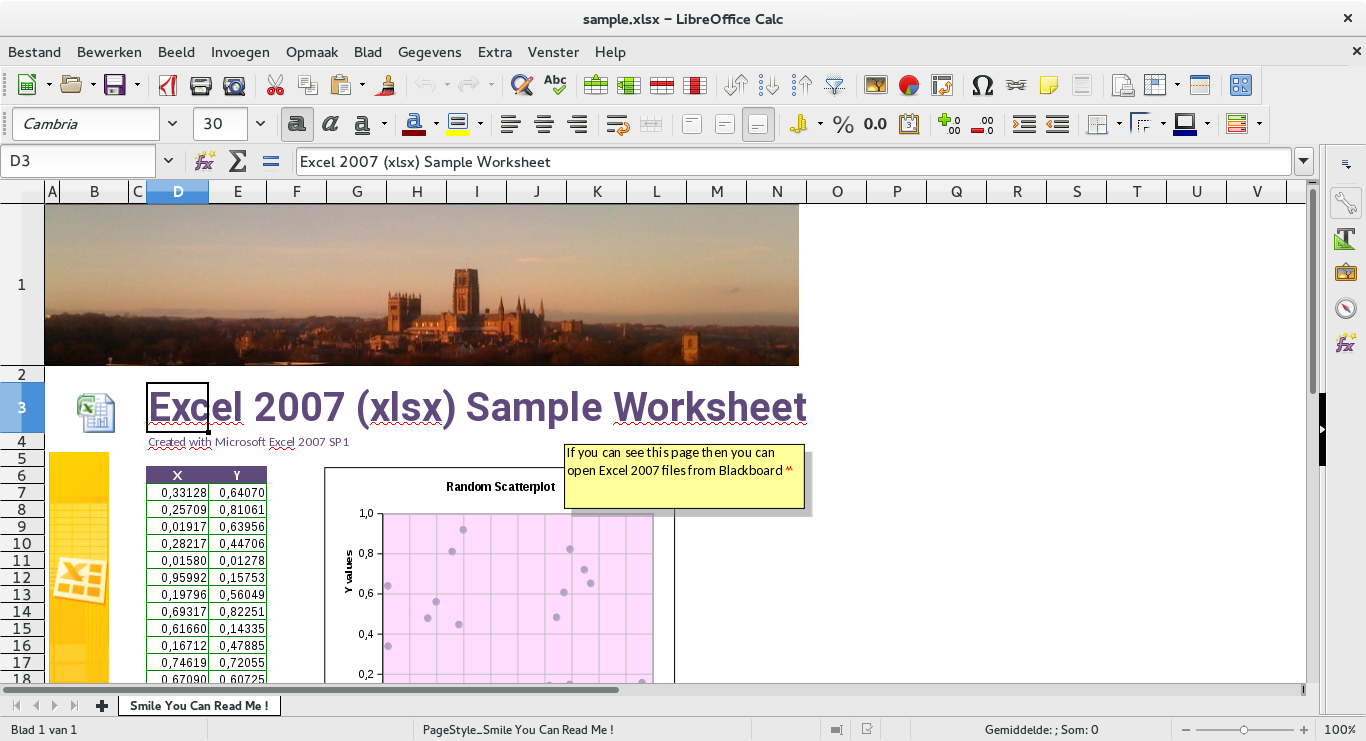Expand the formula bar with its arrow
The height and width of the screenshot is (741, 1366).
click(x=1303, y=161)
